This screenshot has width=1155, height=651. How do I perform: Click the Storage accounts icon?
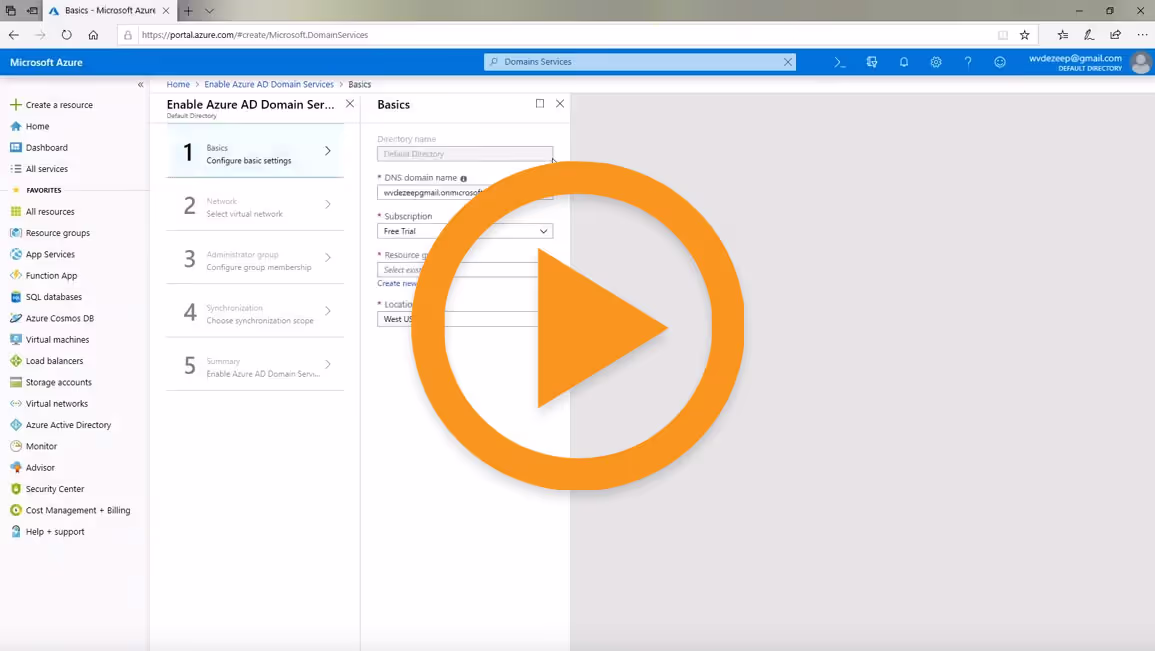click(x=15, y=382)
